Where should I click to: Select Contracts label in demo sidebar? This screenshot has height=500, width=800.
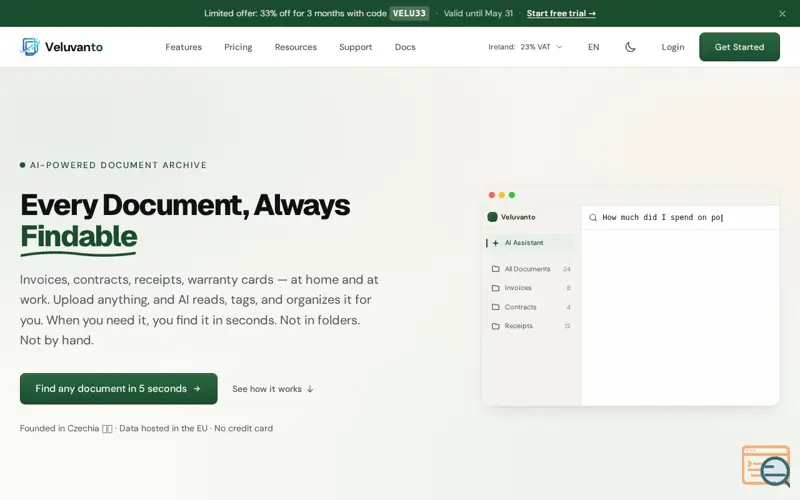520,307
